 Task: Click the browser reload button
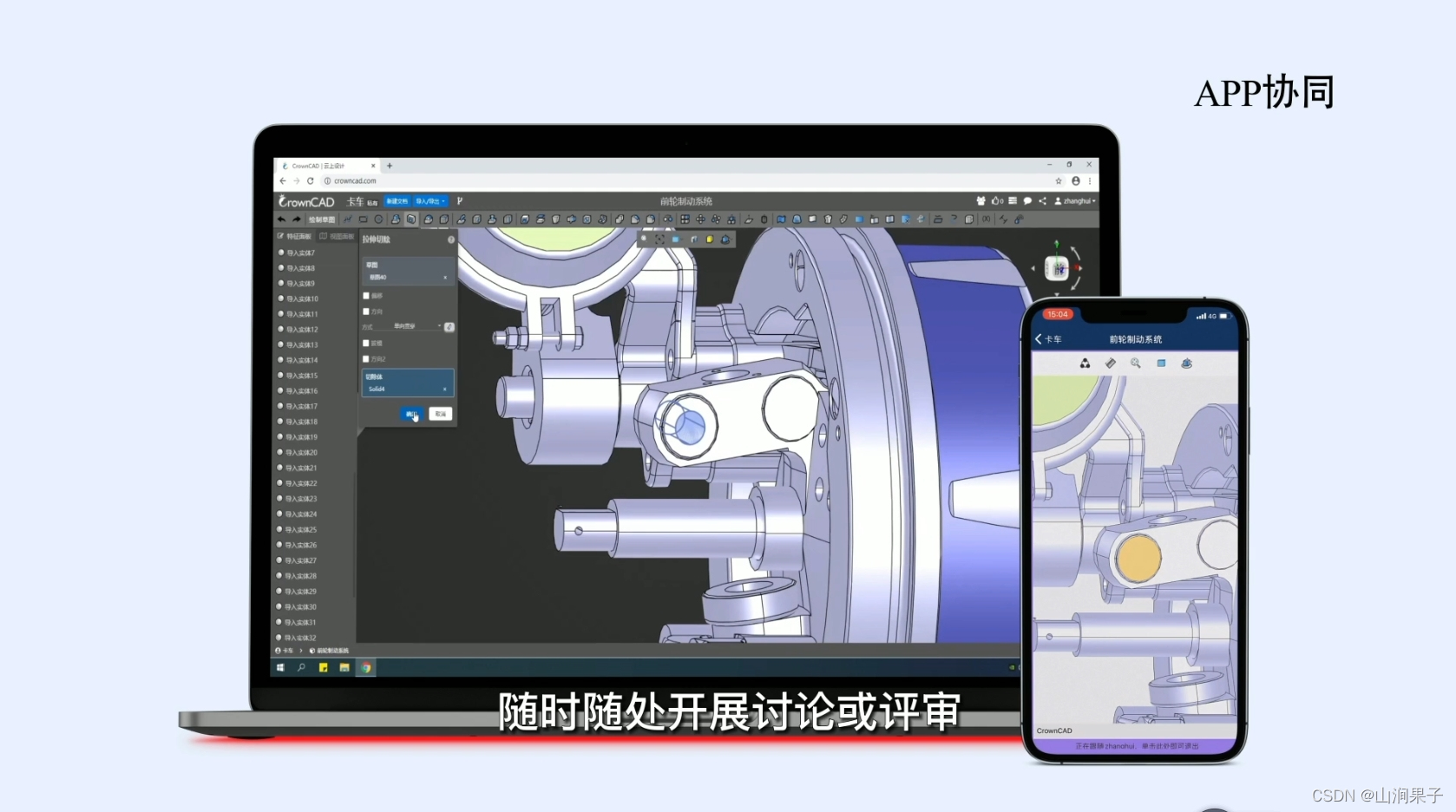coord(310,181)
